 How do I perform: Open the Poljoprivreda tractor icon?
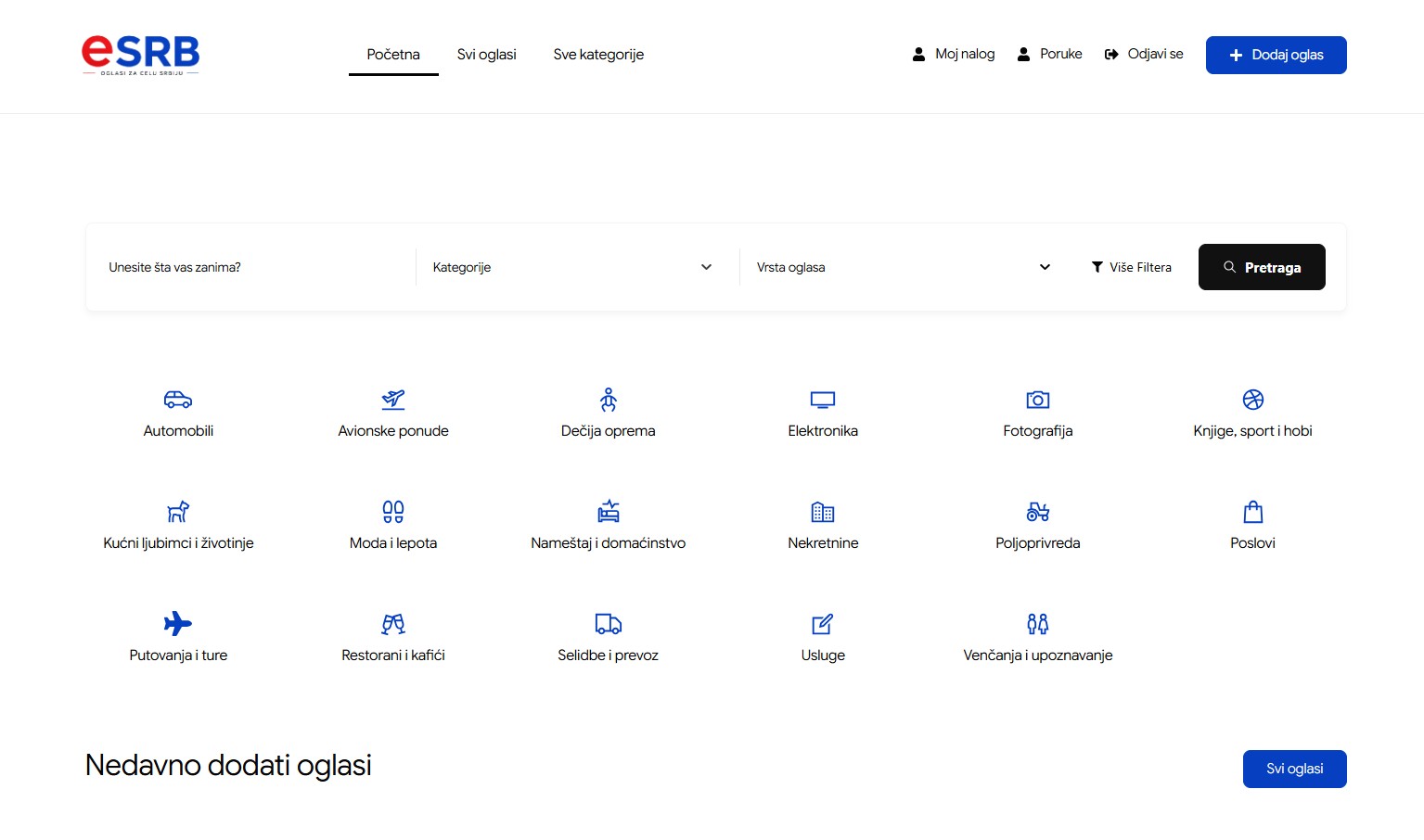(1038, 512)
